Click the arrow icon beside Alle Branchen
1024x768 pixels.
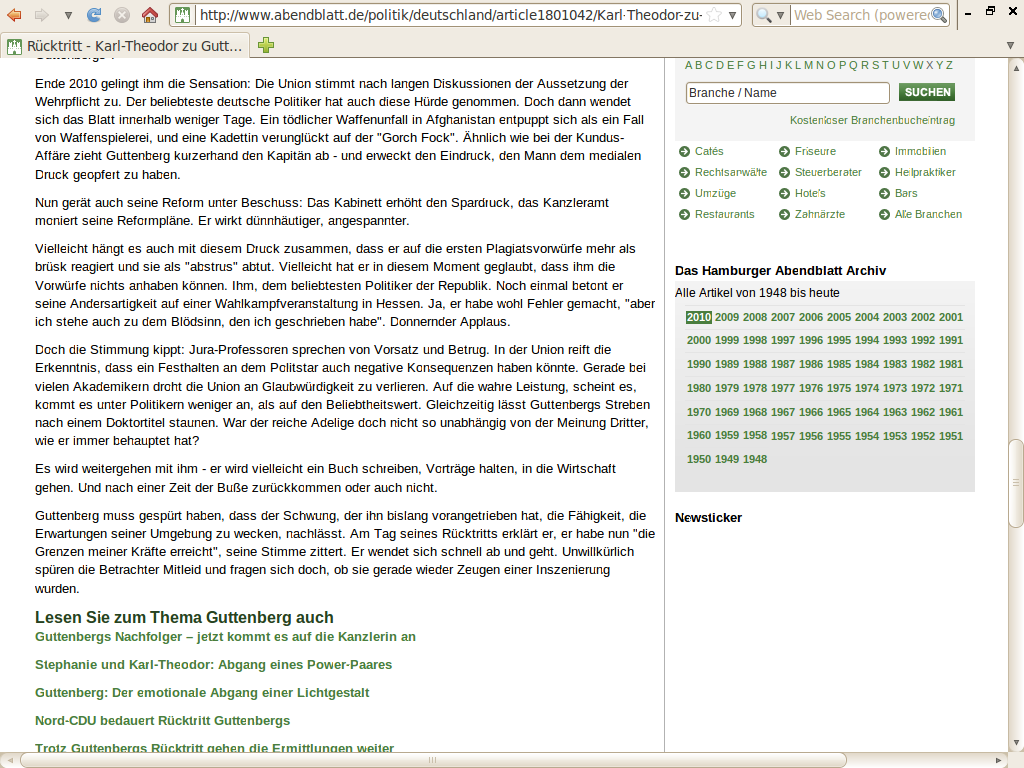pos(884,214)
